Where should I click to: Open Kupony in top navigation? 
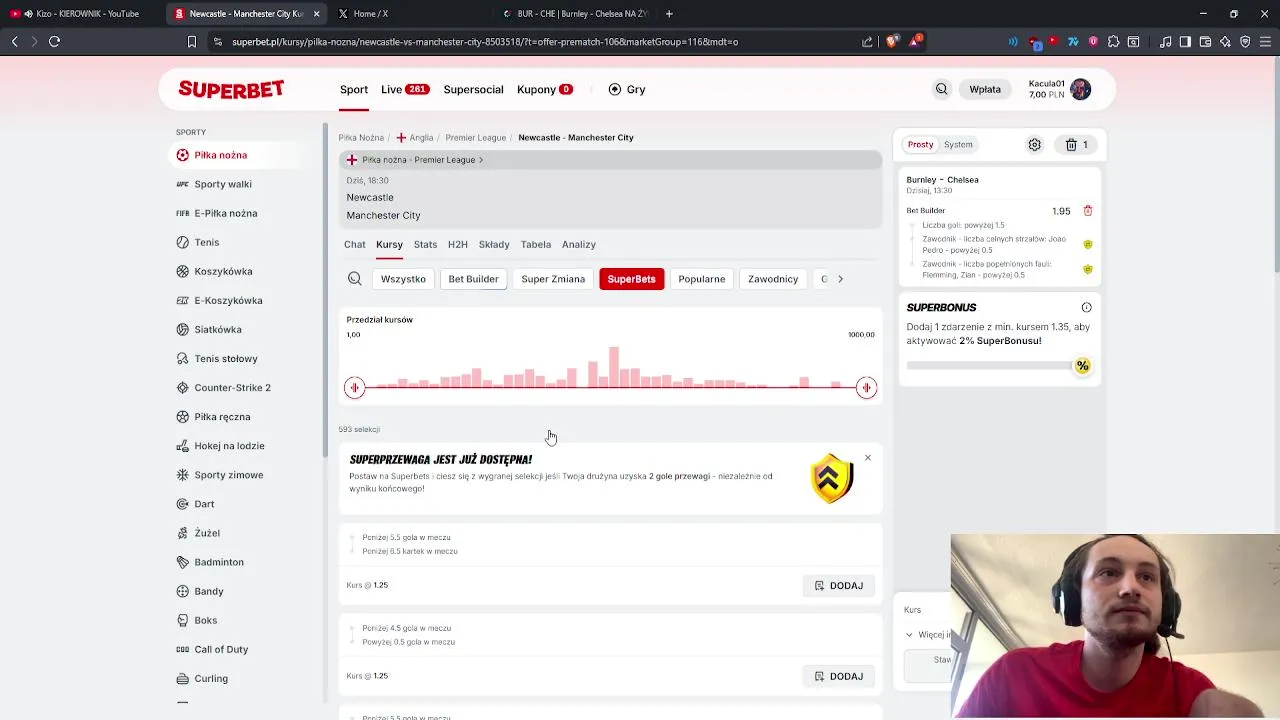click(x=544, y=89)
